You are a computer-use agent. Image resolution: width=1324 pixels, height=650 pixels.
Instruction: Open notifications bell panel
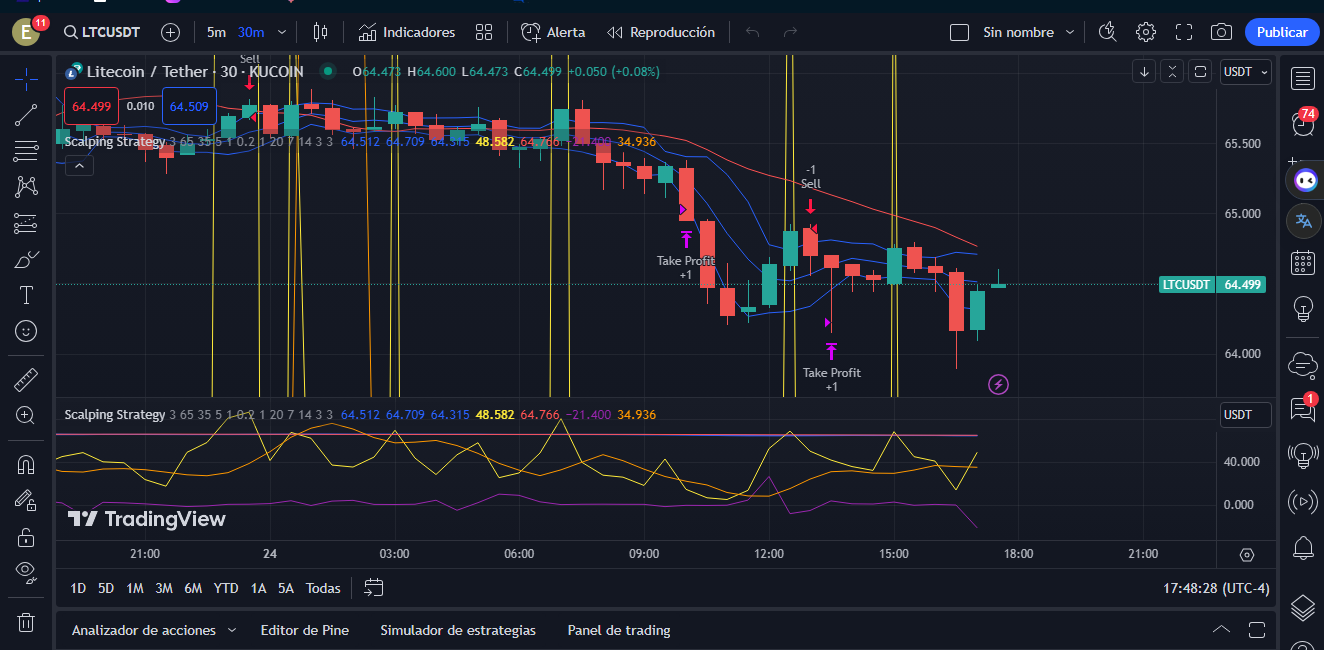coord(1302,547)
